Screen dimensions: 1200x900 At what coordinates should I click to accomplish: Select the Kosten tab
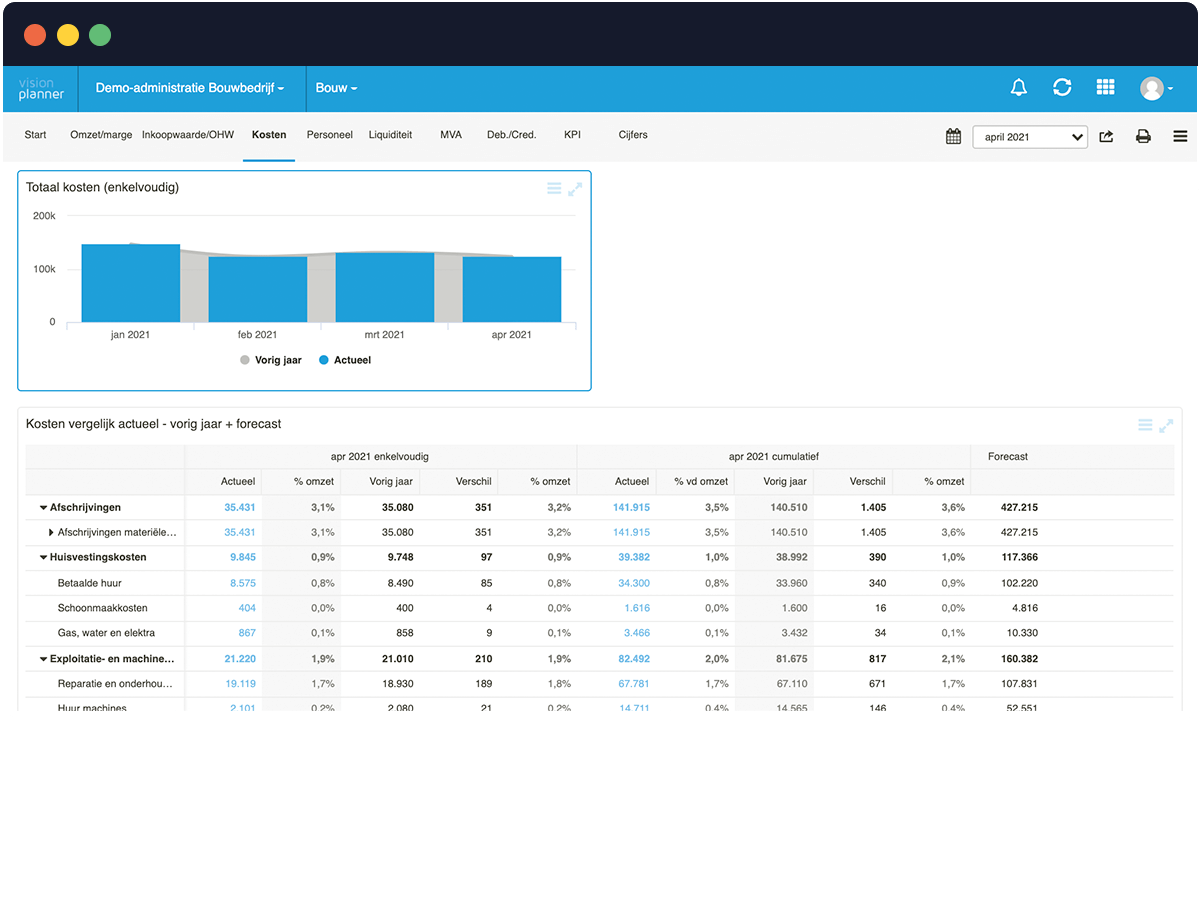269,135
